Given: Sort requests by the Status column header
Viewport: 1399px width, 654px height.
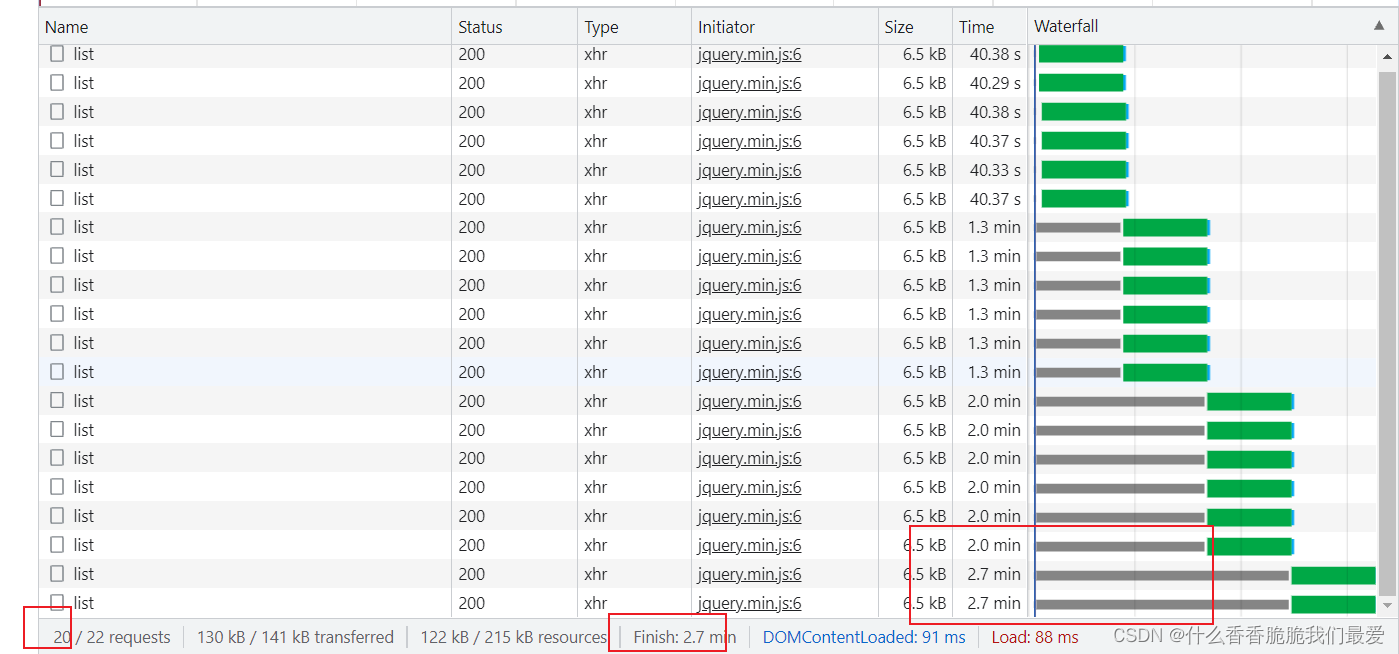Looking at the screenshot, I should tap(480, 27).
